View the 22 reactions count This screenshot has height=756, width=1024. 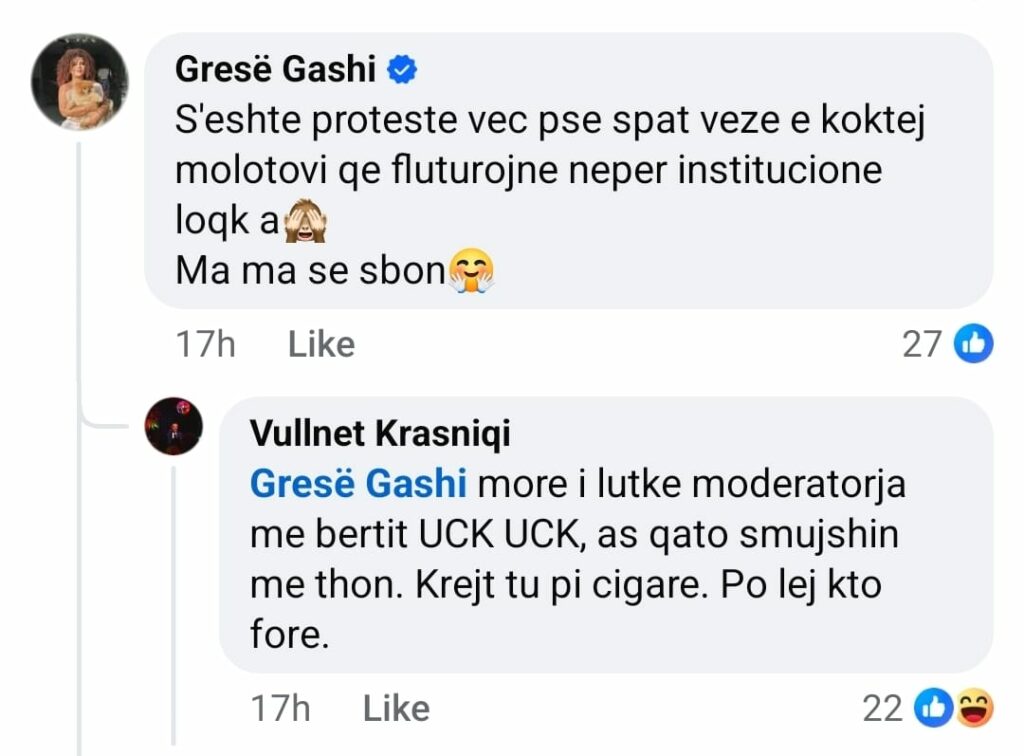point(882,709)
